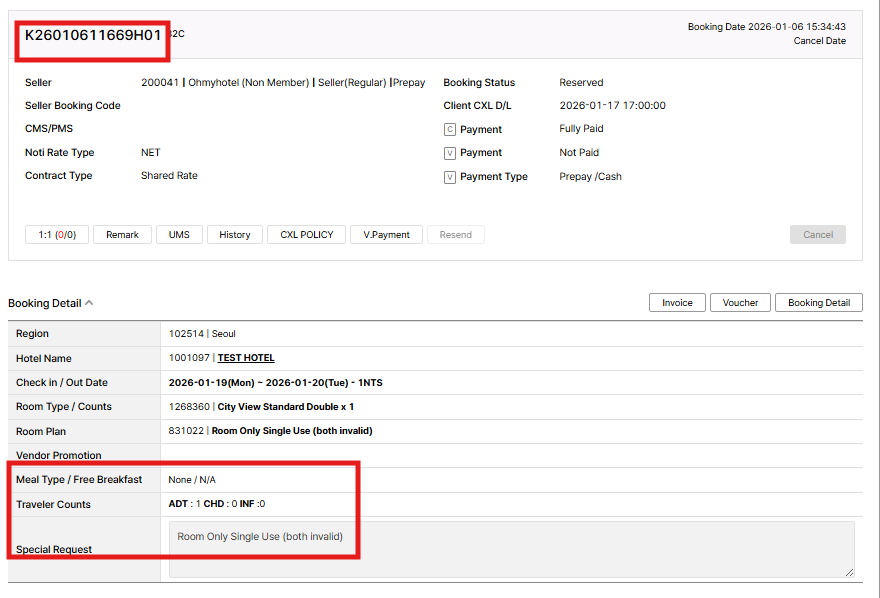Click the Booking Detail button at right
880x598 pixels.
(818, 303)
